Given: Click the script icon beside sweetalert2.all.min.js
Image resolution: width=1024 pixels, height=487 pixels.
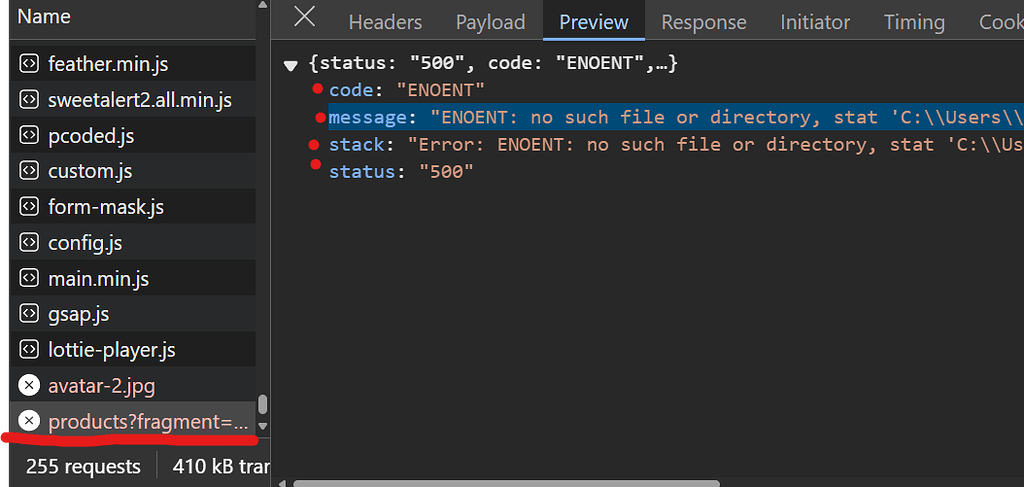Looking at the screenshot, I should point(29,100).
